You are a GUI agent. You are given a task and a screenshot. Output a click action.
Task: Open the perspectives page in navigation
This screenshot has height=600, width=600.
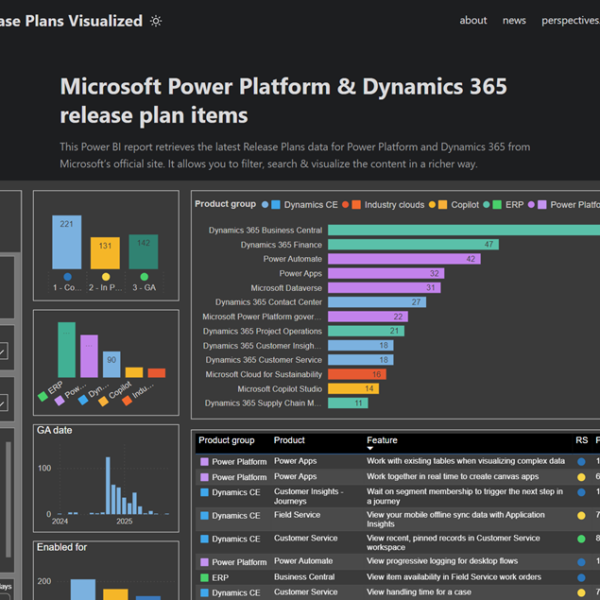pos(571,20)
